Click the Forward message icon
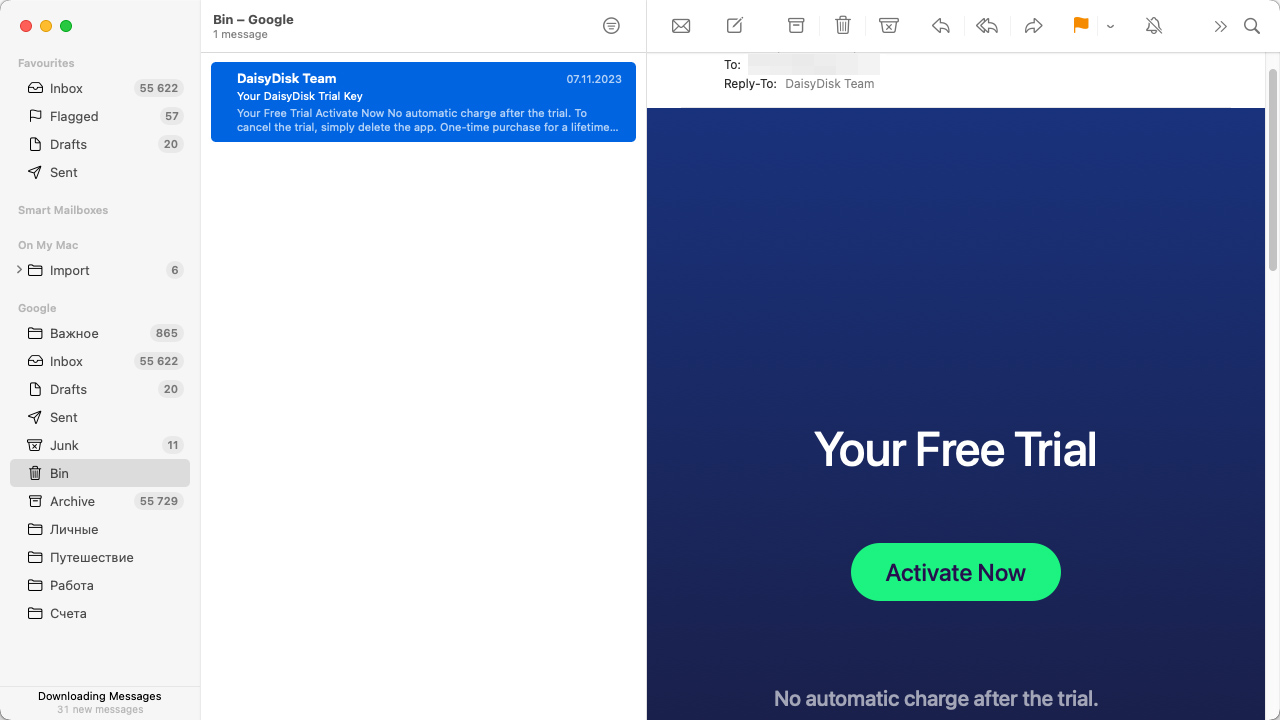 [1034, 26]
